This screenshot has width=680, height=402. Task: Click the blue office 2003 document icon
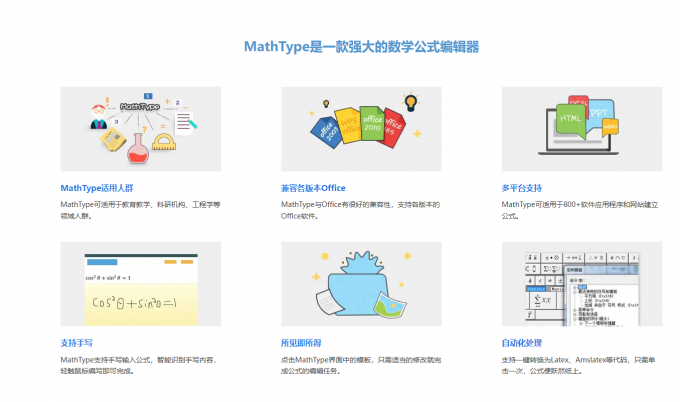pos(327,132)
